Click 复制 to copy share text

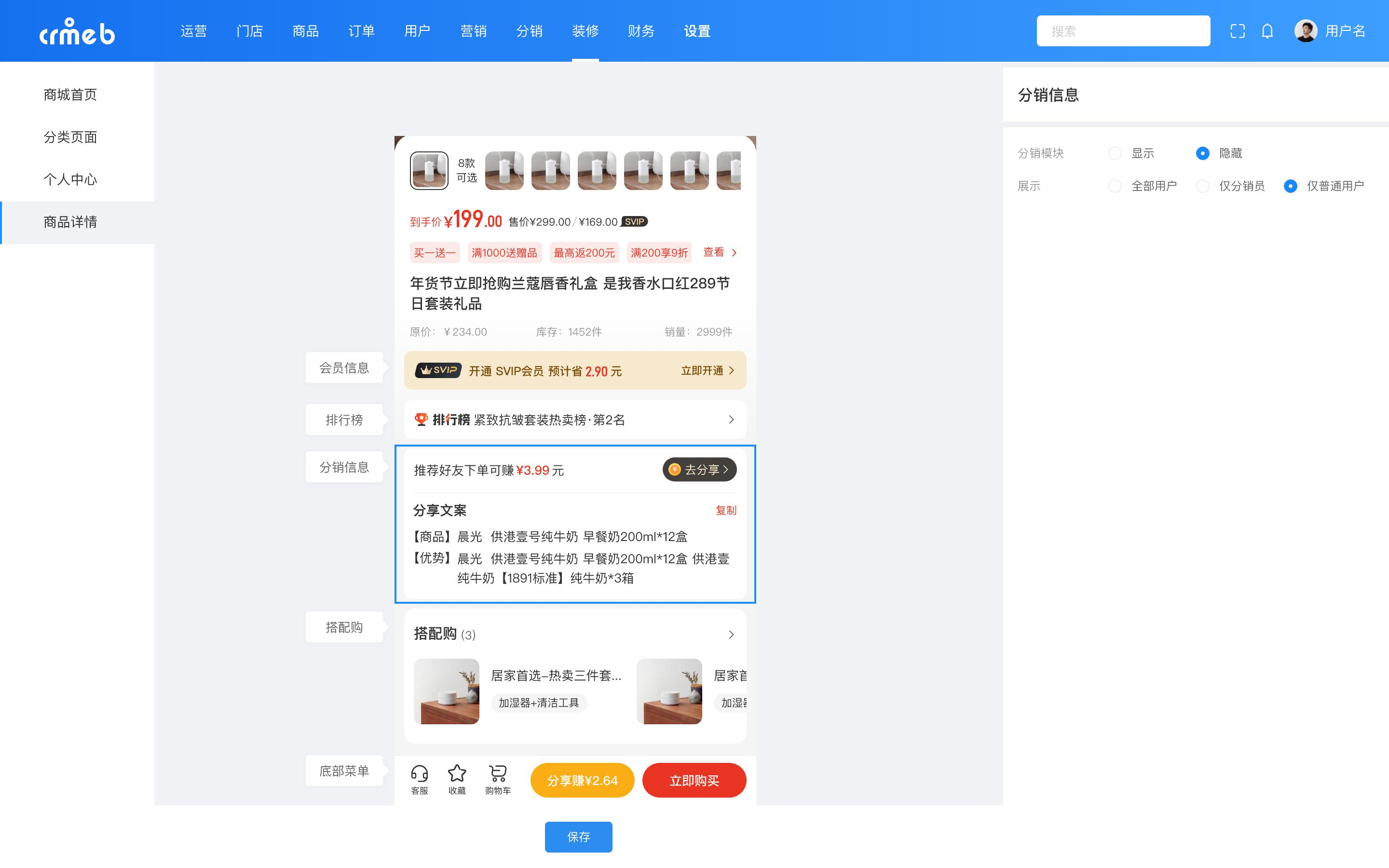pos(725,510)
